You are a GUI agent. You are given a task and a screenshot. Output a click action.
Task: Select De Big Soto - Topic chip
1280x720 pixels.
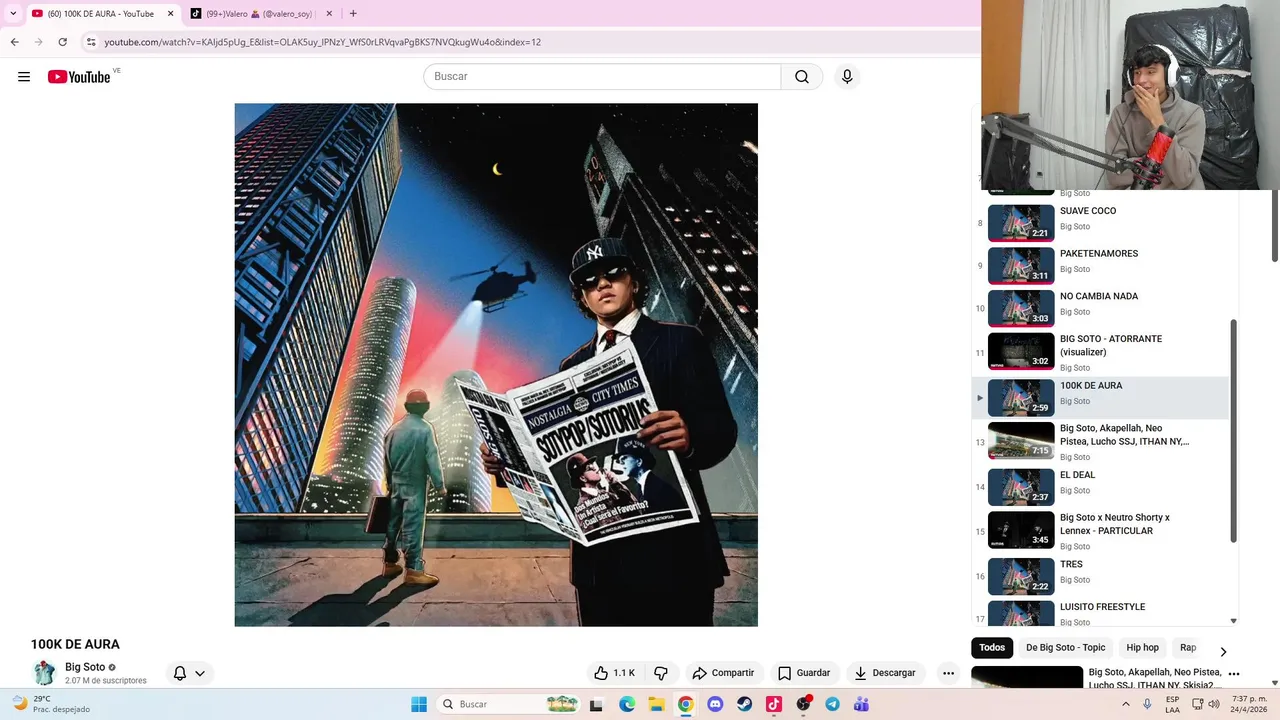[1066, 648]
